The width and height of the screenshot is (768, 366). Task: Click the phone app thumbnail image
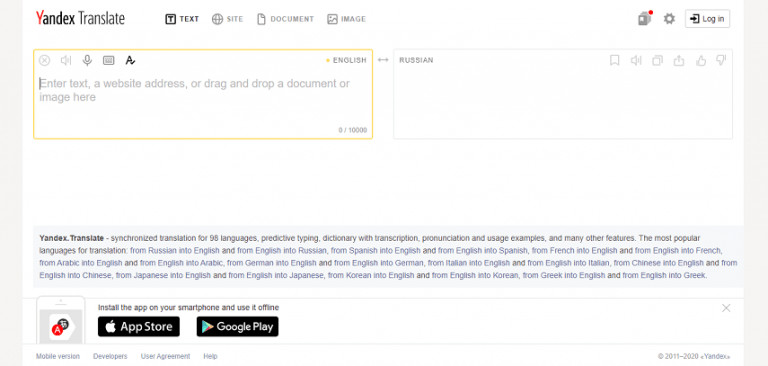(x=61, y=321)
